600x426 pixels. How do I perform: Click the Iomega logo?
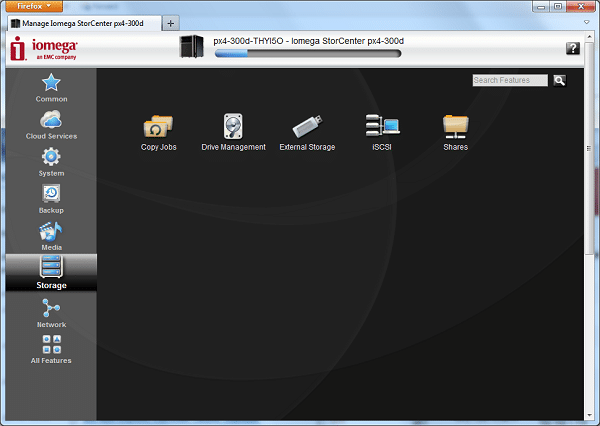click(x=43, y=49)
